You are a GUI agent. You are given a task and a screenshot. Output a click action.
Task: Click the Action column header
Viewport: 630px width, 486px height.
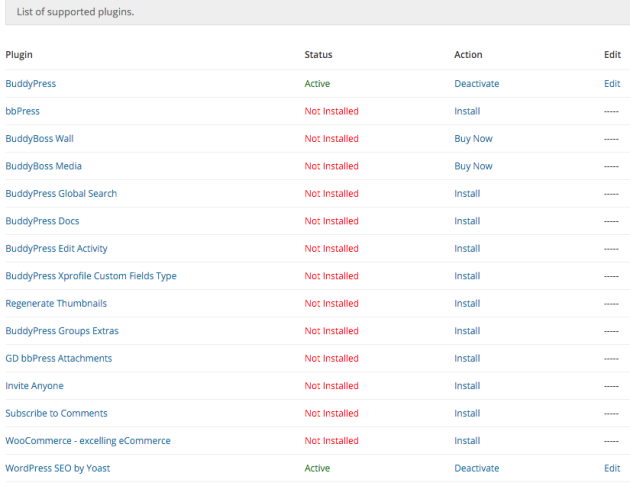[468, 55]
